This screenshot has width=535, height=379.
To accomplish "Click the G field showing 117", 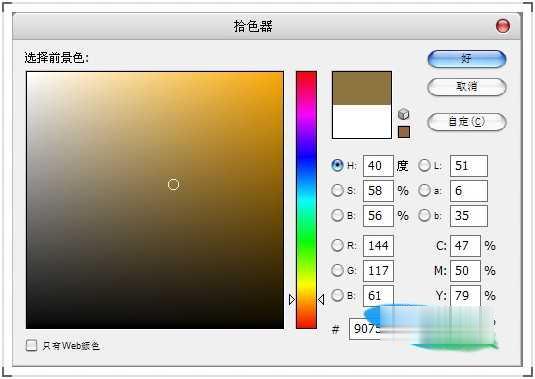I will 378,271.
